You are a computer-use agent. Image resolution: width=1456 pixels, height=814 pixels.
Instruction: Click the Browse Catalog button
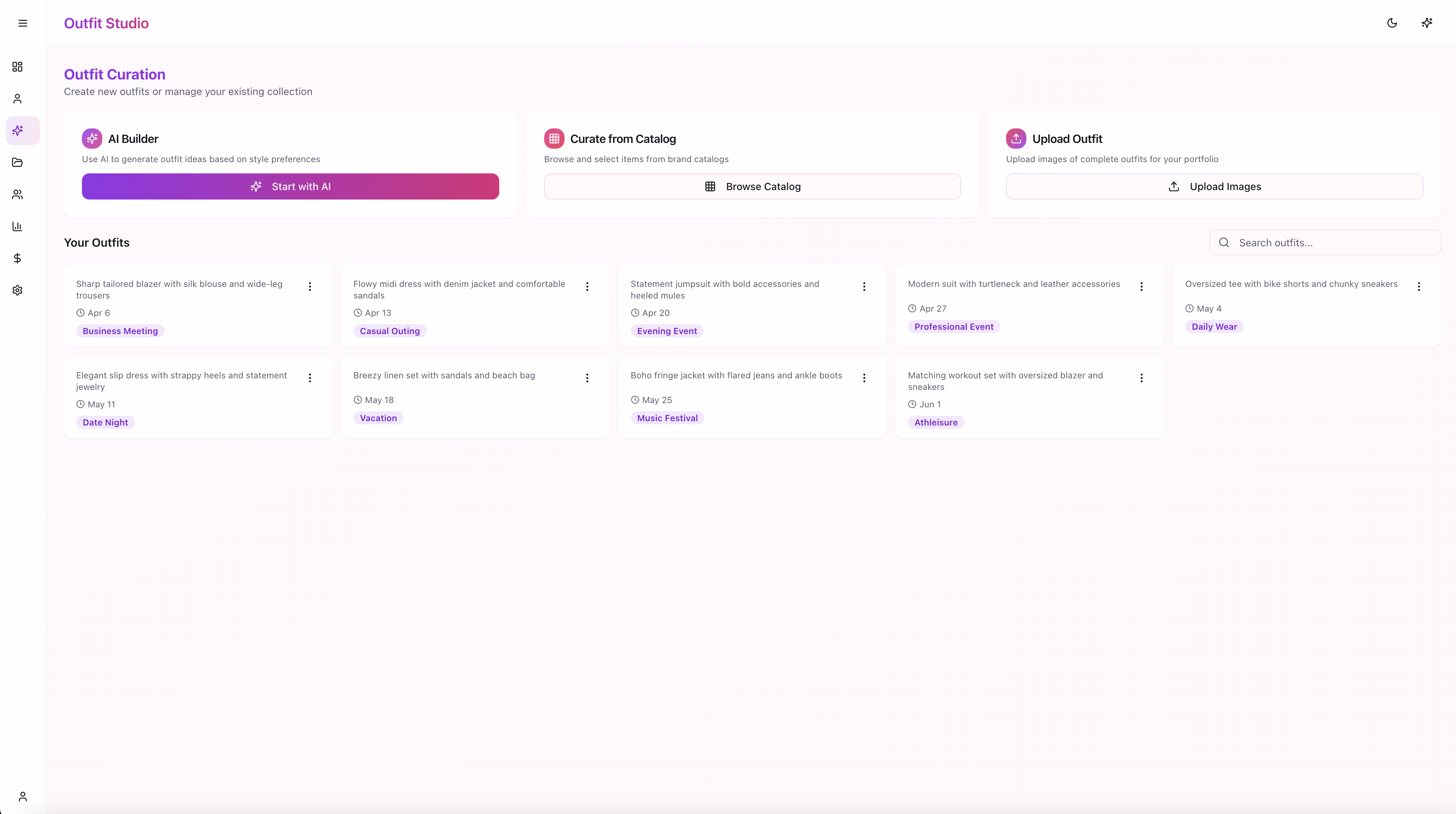(x=752, y=187)
